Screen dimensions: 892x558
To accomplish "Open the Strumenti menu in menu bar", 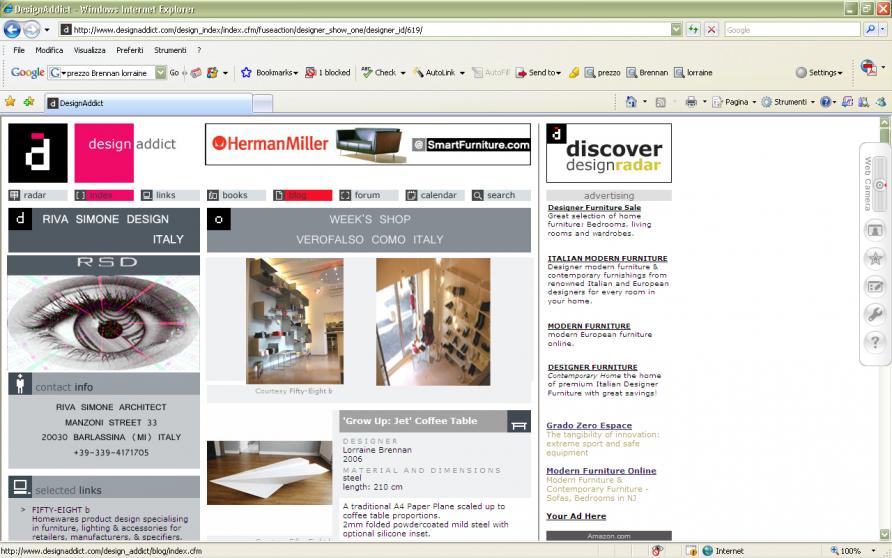I will (x=170, y=50).
